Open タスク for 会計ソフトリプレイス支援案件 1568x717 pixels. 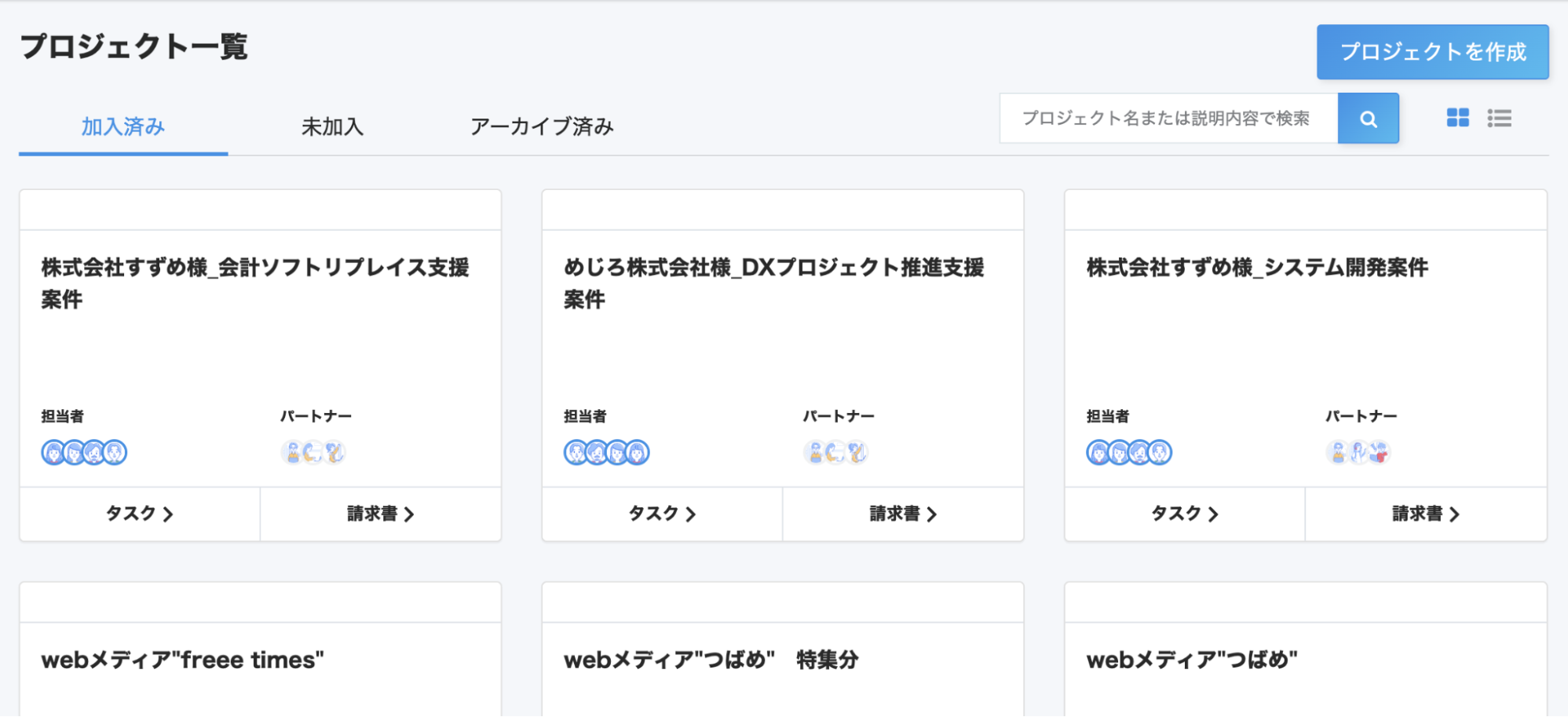coord(140,514)
